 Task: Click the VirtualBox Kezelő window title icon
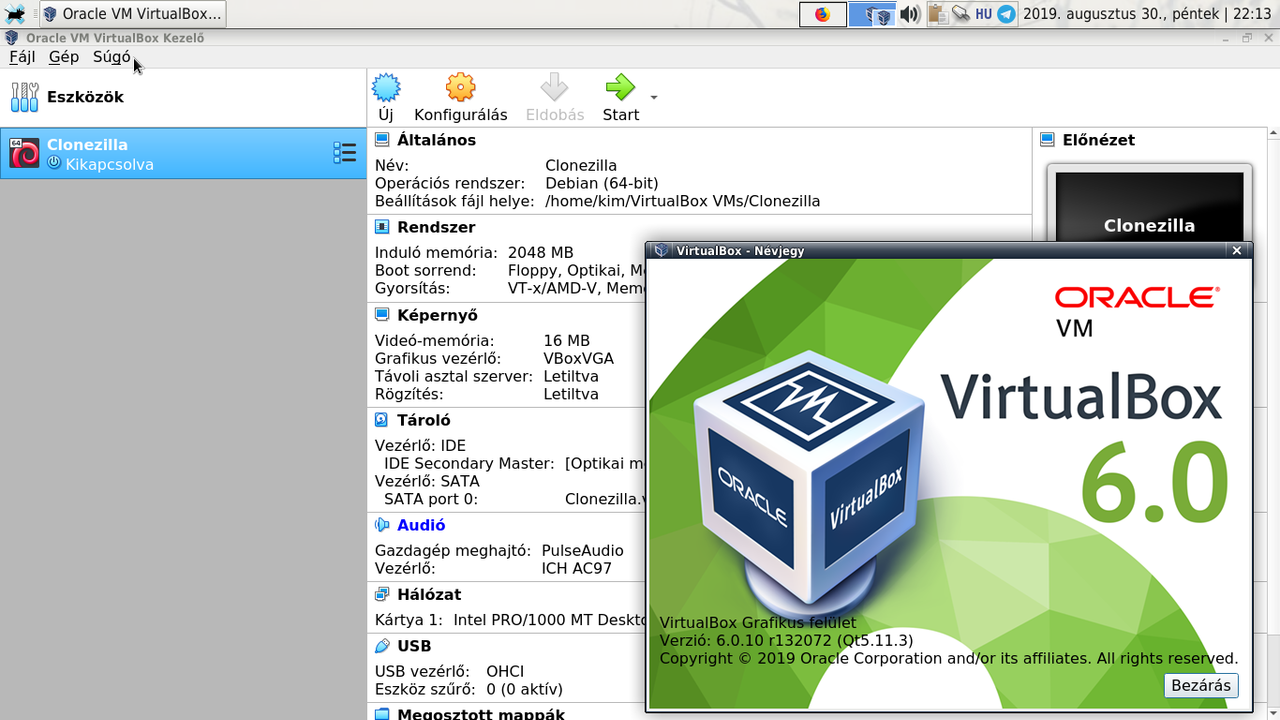pos(11,38)
